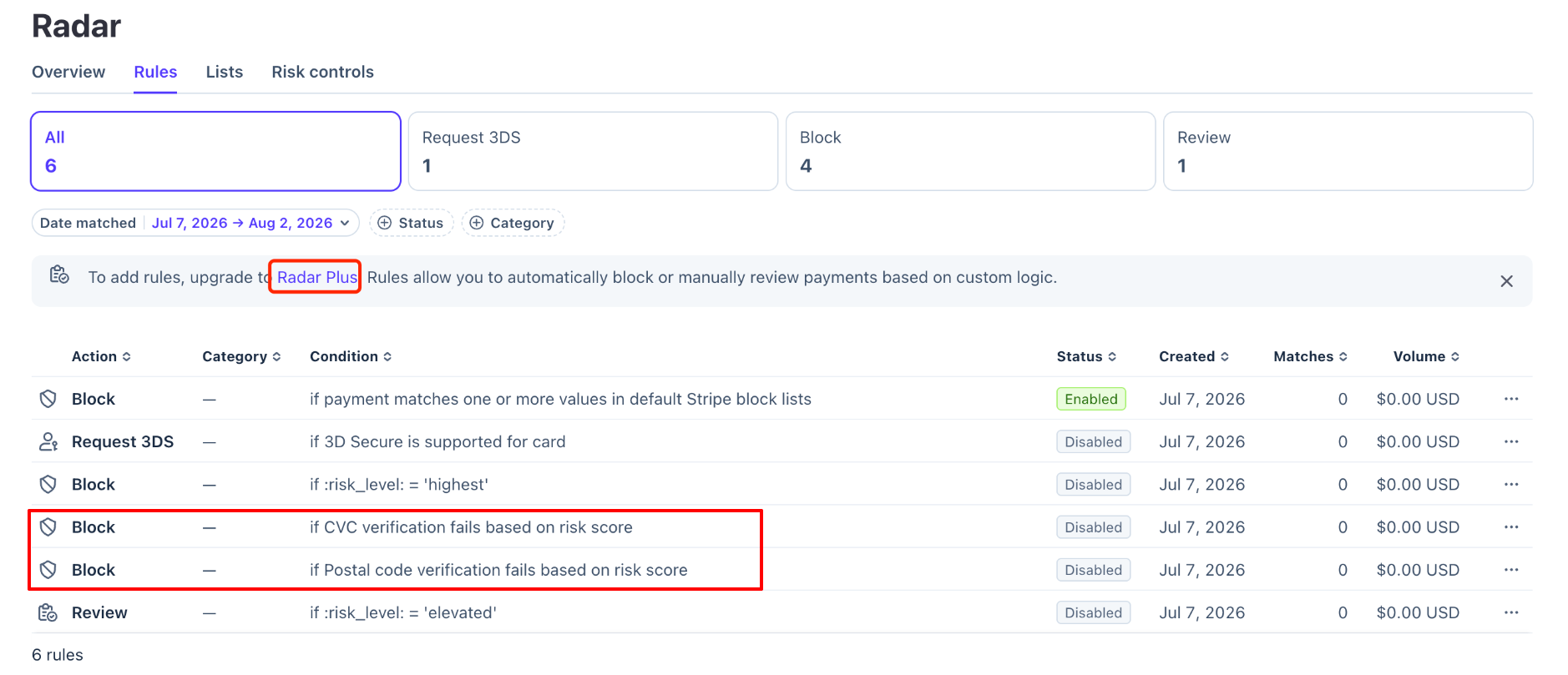Click the Disabled badge in the Request 3DS row

(1093, 441)
